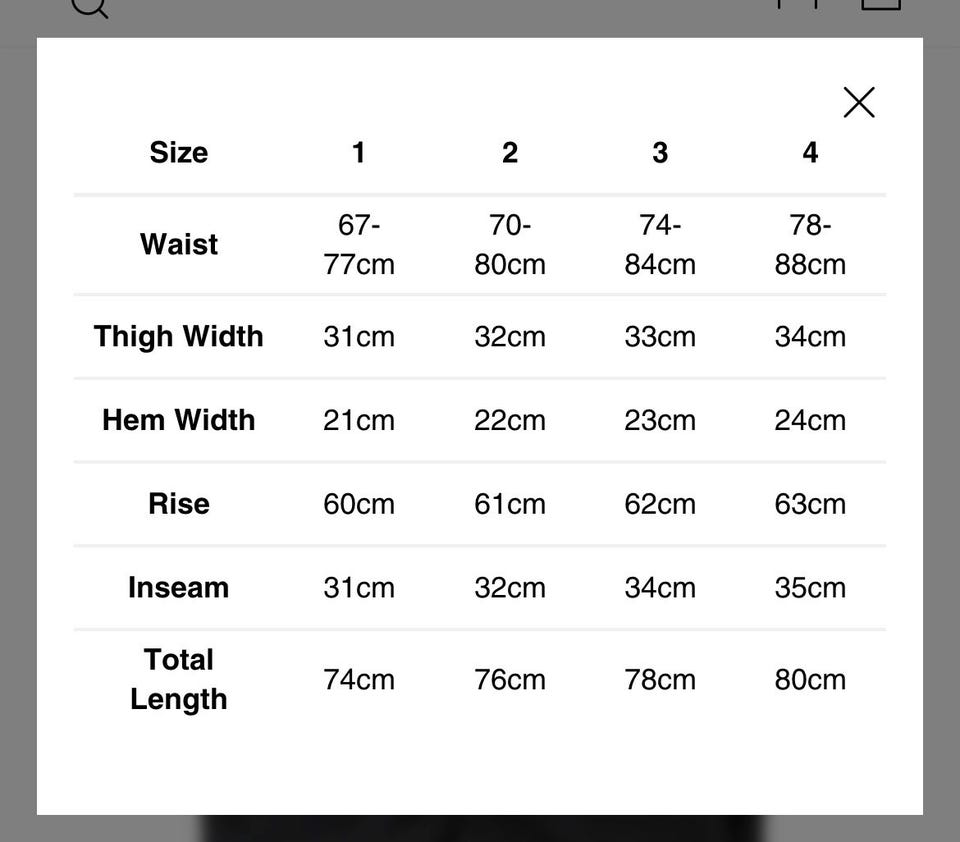Image resolution: width=960 pixels, height=842 pixels.
Task: Close the size chart popup
Action: 859,102
